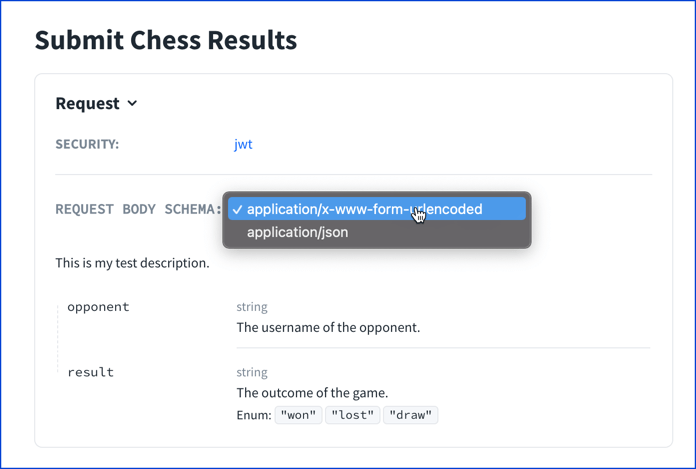Click "The outcome of the game" description
The image size is (696, 469).
point(312,393)
